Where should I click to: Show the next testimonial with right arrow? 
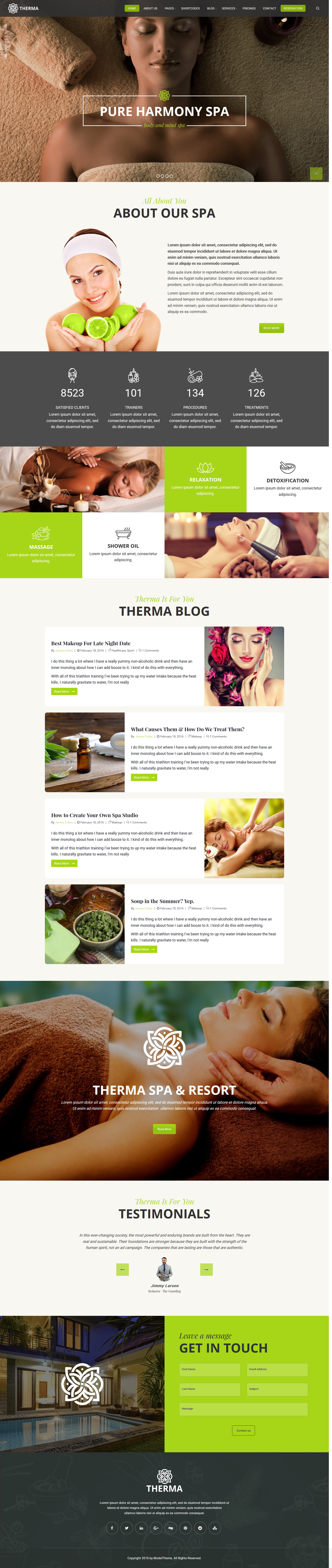pyautogui.click(x=207, y=1269)
